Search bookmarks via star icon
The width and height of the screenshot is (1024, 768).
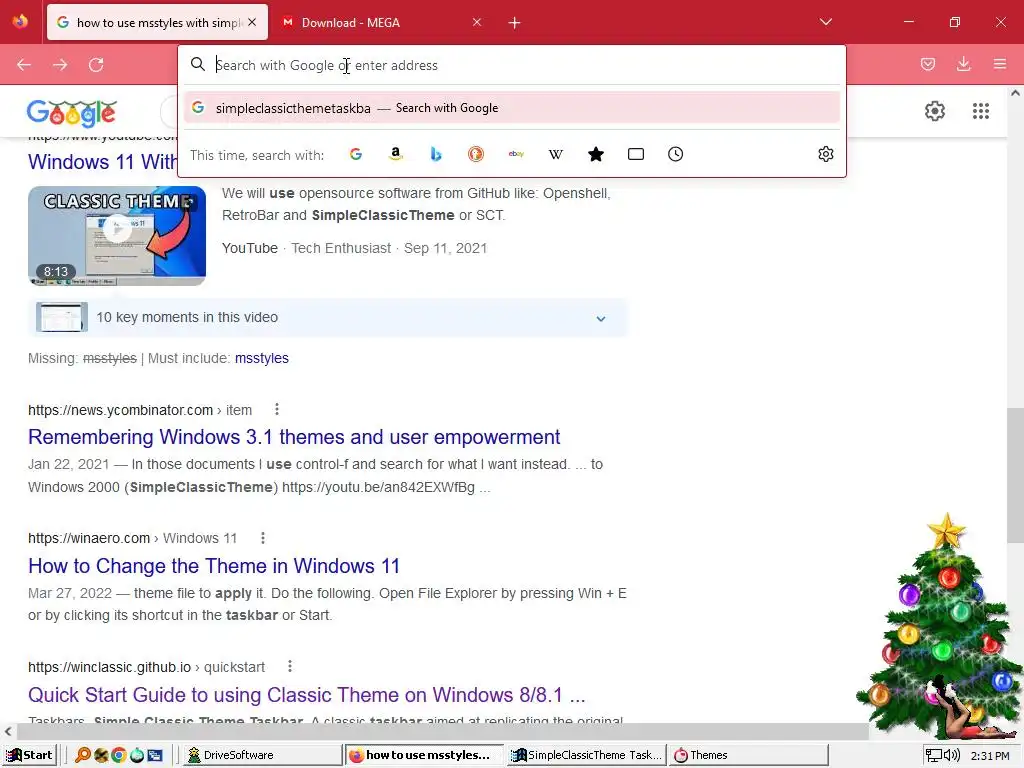tap(596, 154)
